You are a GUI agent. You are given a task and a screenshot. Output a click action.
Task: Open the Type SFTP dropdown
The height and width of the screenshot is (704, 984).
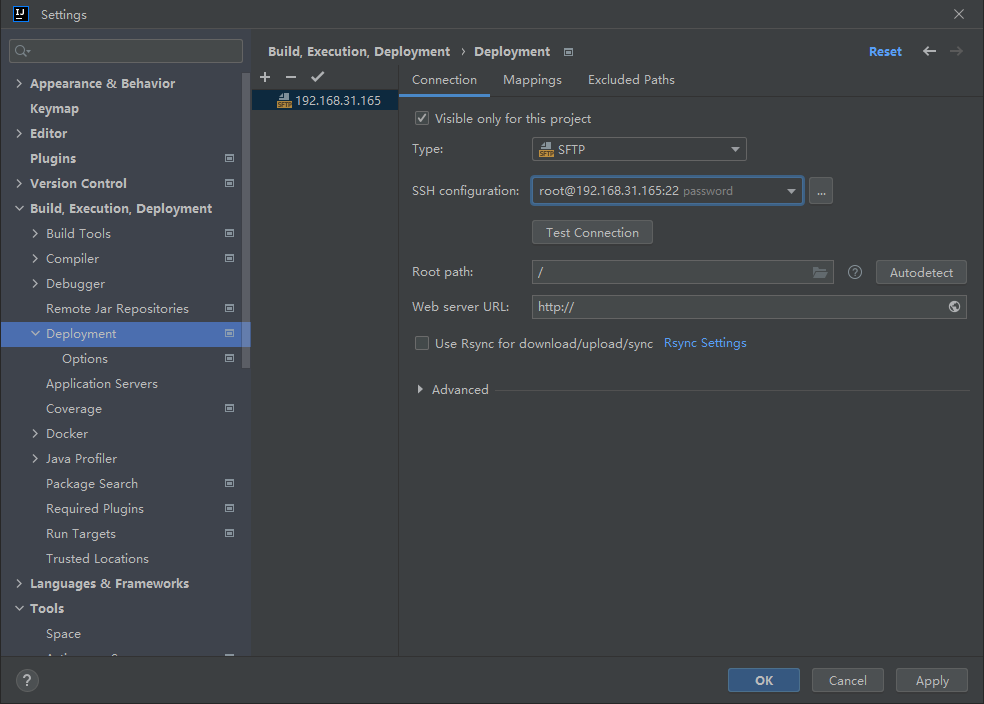point(639,150)
